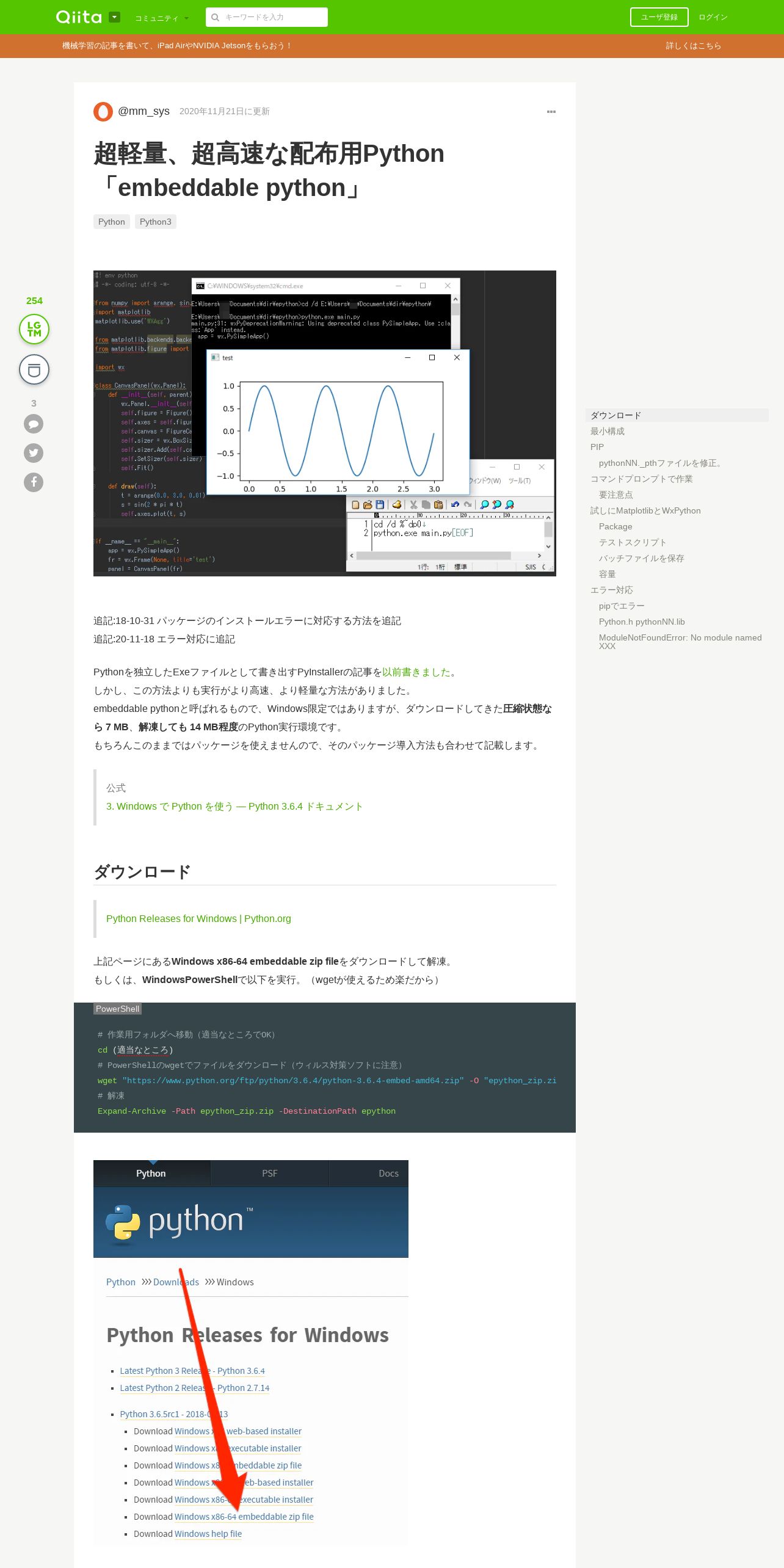The height and width of the screenshot is (1568, 784).
Task: Jump to 試しにMatplotlibとWxPython section
Action: [x=645, y=510]
